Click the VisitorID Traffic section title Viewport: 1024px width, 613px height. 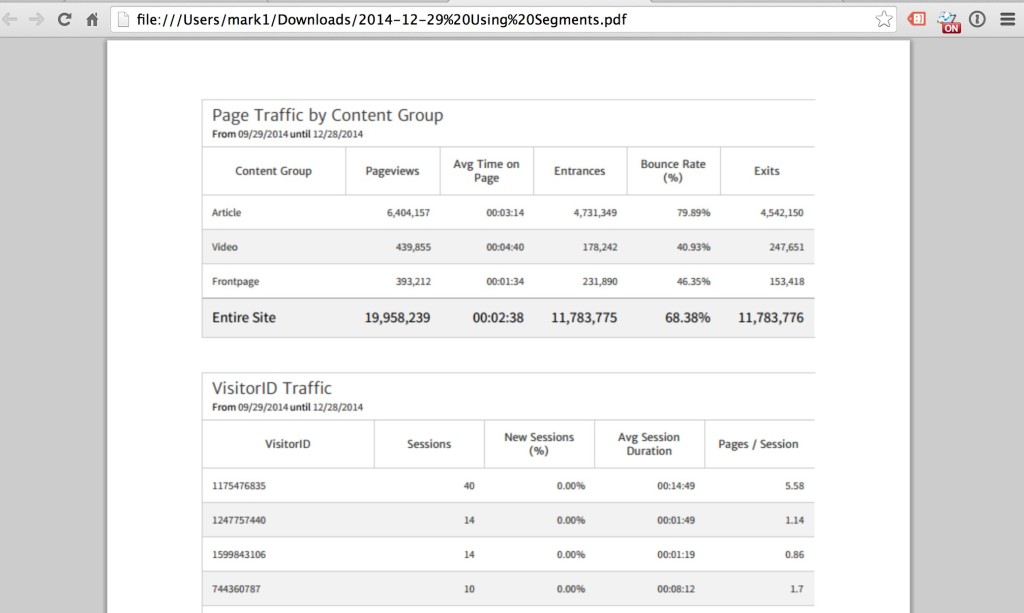271,388
